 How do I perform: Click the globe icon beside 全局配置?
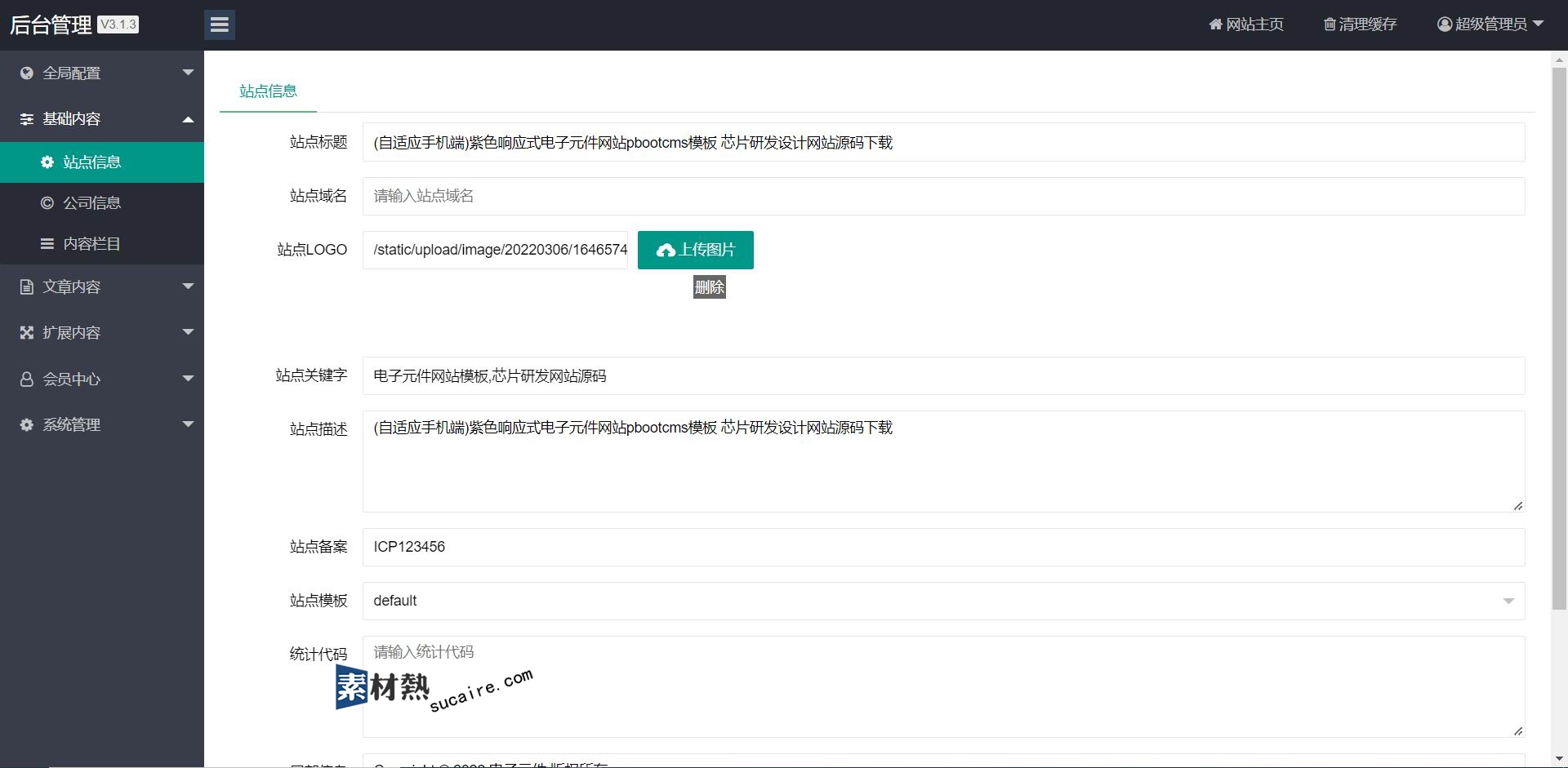27,73
